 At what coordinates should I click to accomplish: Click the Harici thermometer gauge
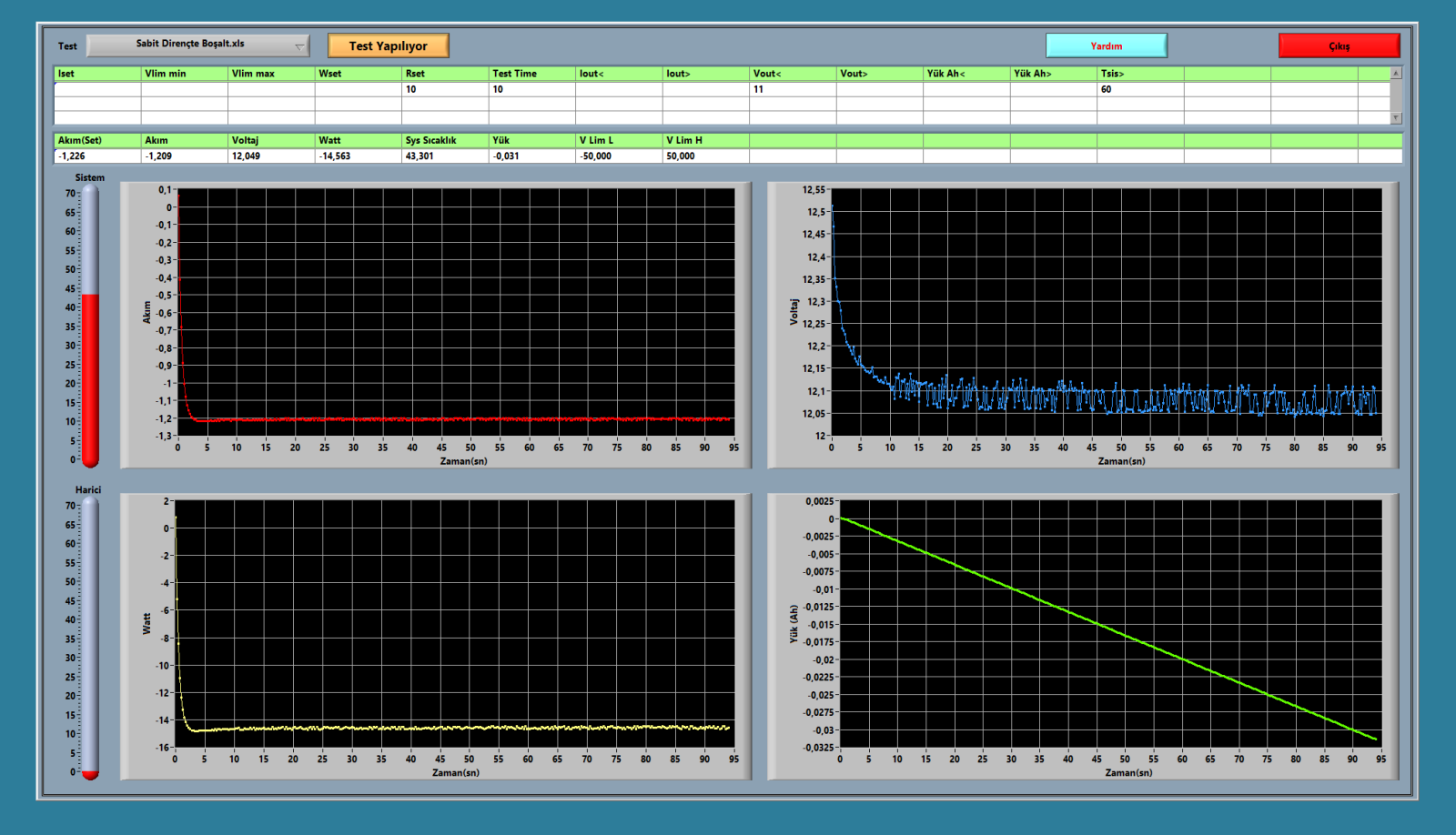(x=89, y=639)
